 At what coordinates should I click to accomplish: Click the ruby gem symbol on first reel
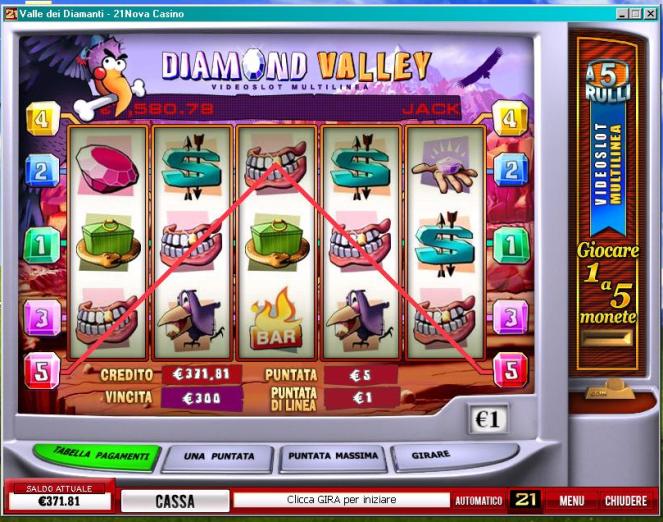pyautogui.click(x=107, y=169)
